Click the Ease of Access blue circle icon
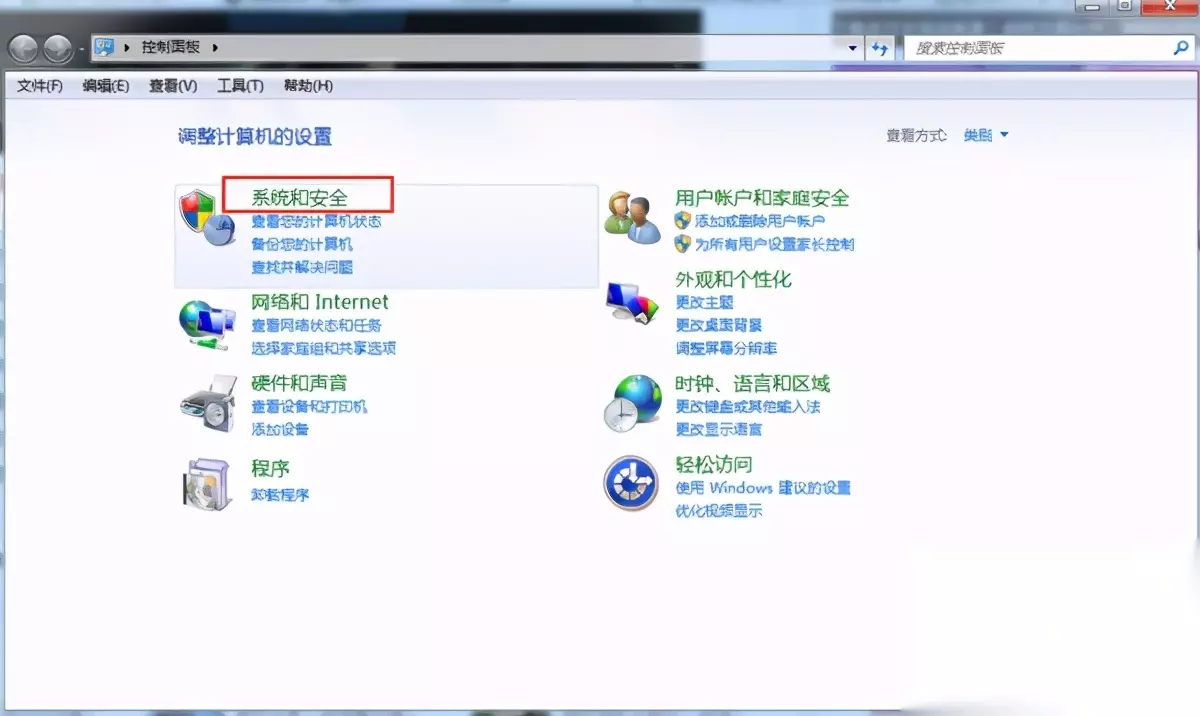The height and width of the screenshot is (716, 1200). coord(631,483)
